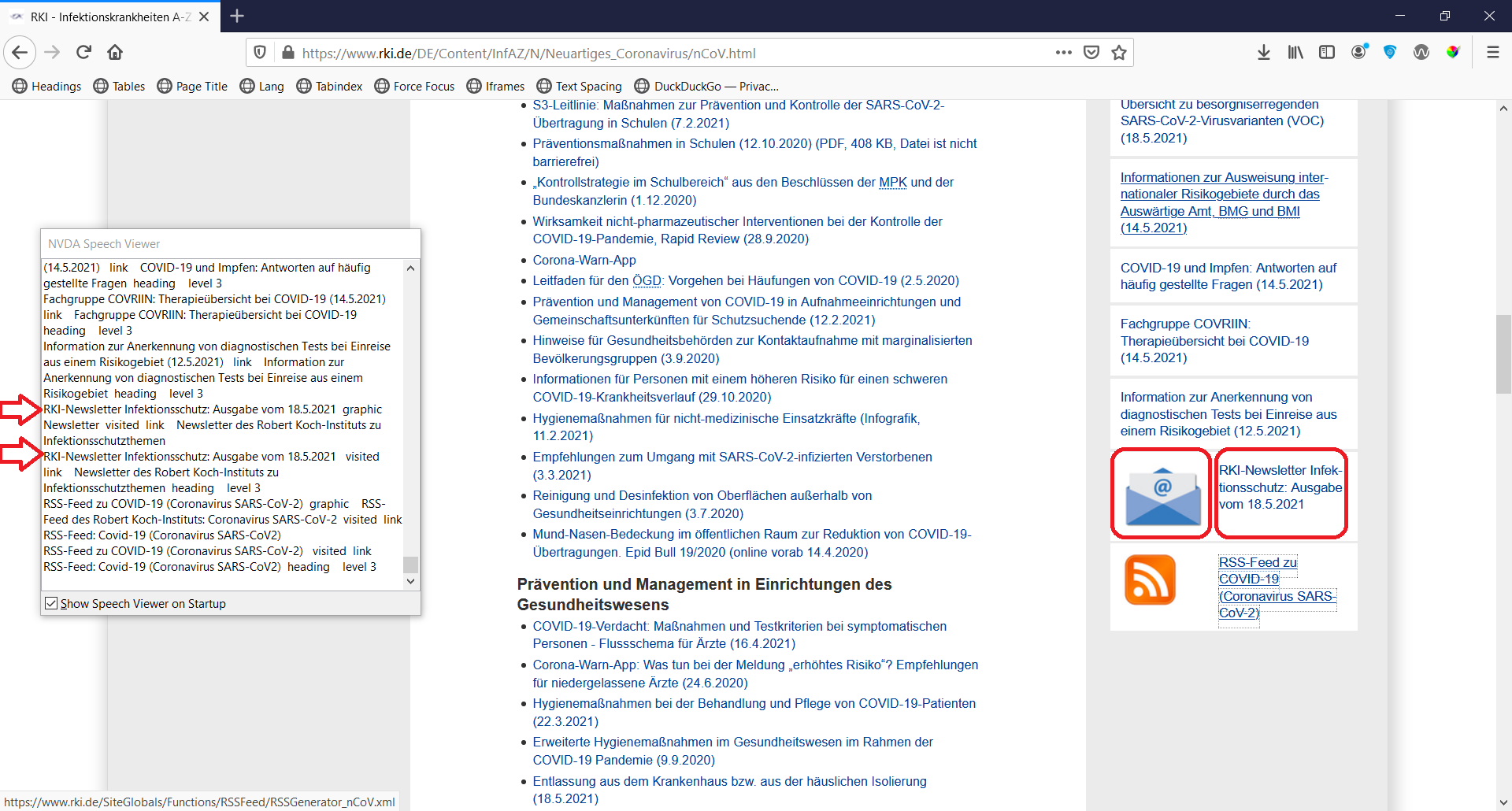The width and height of the screenshot is (1512, 811).
Task: Show site security padlock information
Action: pyautogui.click(x=287, y=53)
